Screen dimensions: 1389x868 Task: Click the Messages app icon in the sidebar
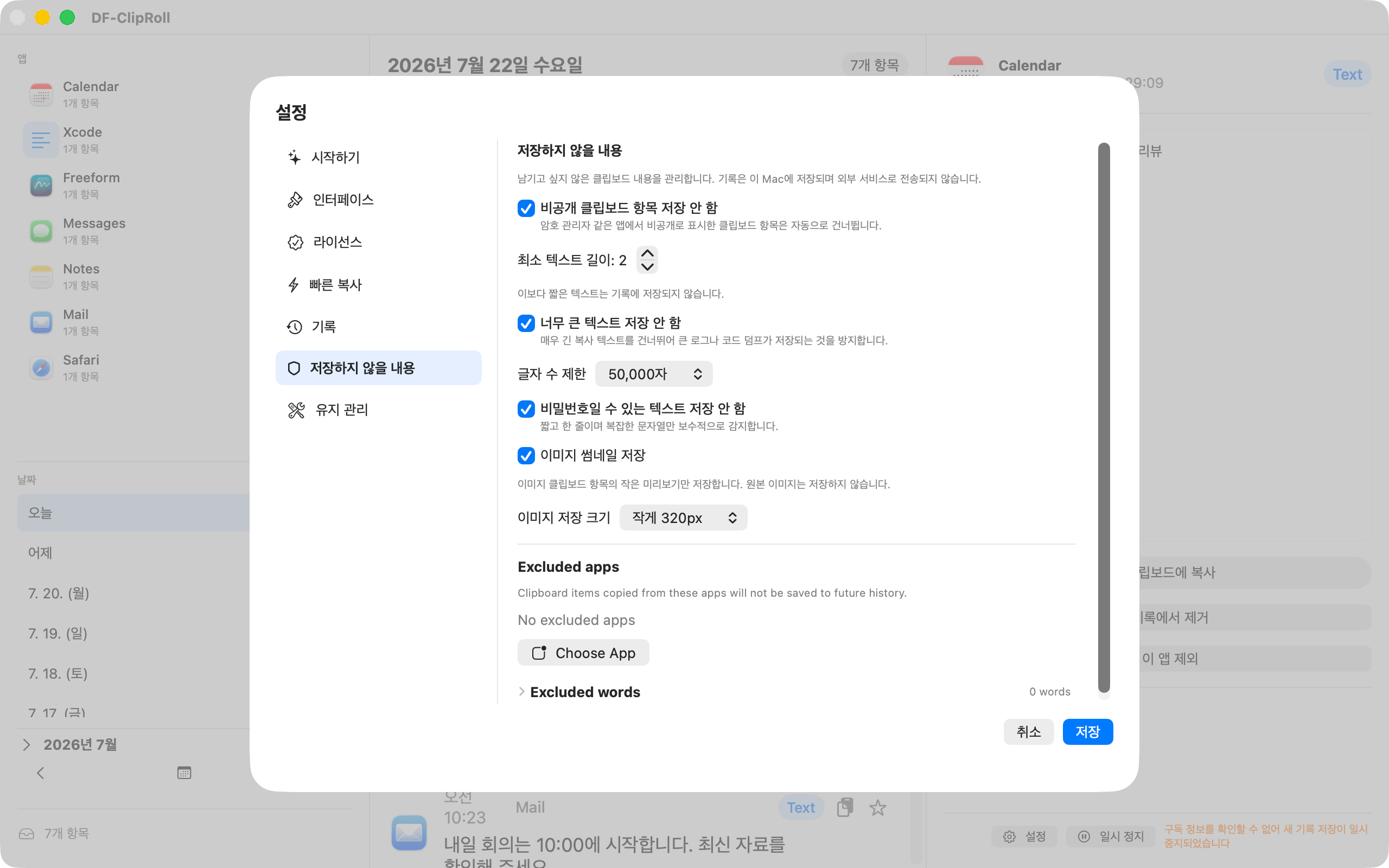(x=41, y=231)
